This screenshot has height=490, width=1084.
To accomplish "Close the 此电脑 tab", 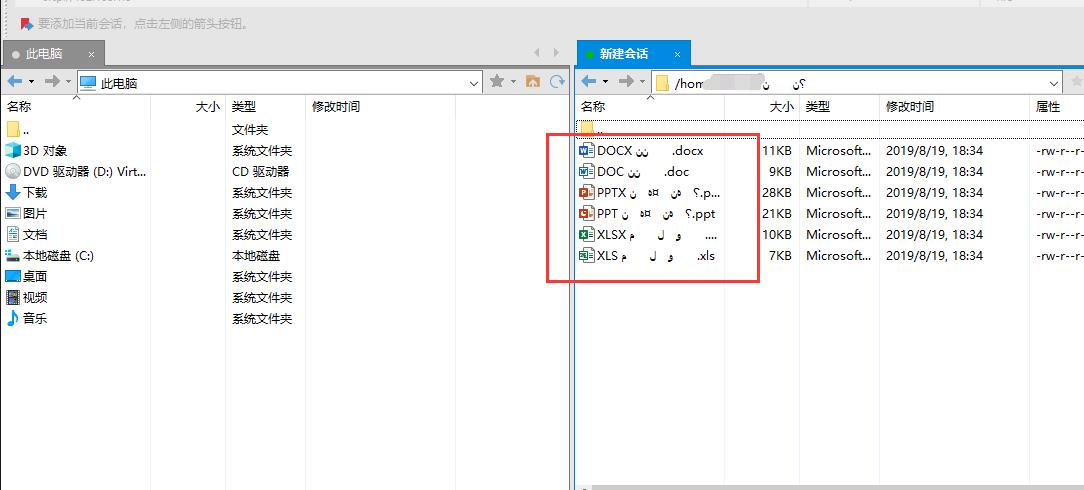I will pos(91,55).
